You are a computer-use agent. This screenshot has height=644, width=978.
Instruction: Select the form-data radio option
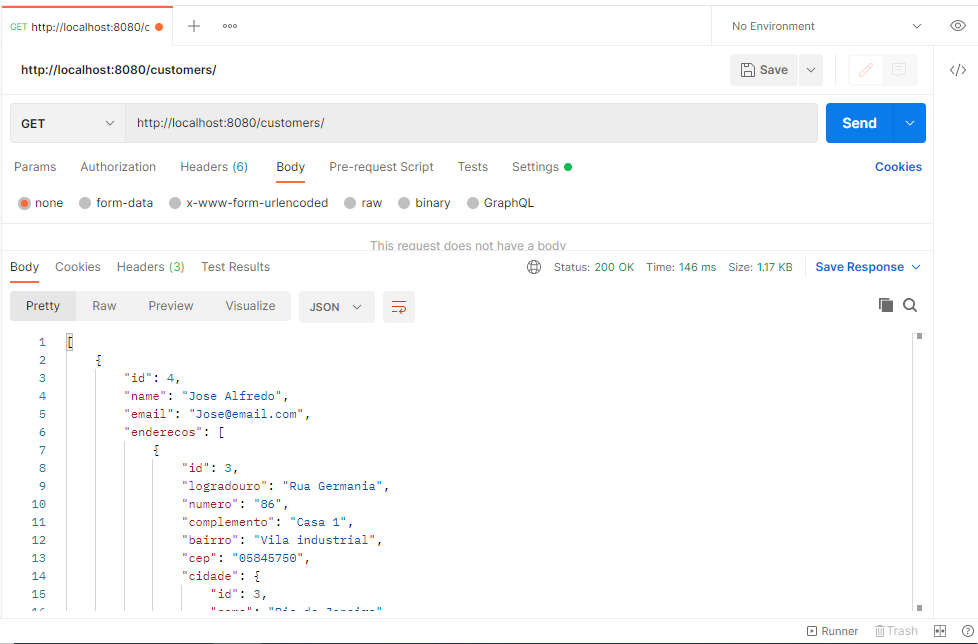(x=85, y=203)
